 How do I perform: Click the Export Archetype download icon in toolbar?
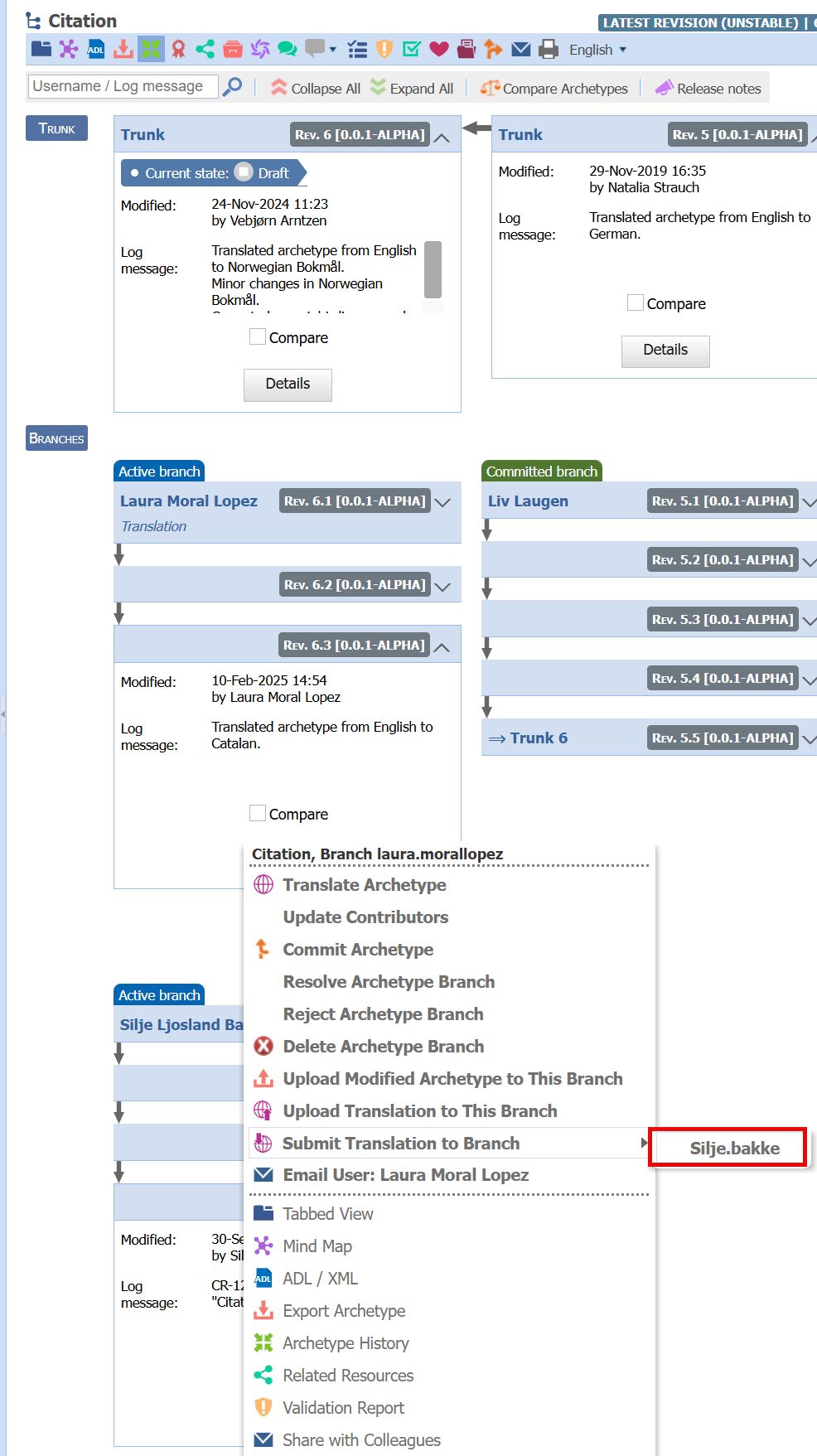click(x=123, y=49)
